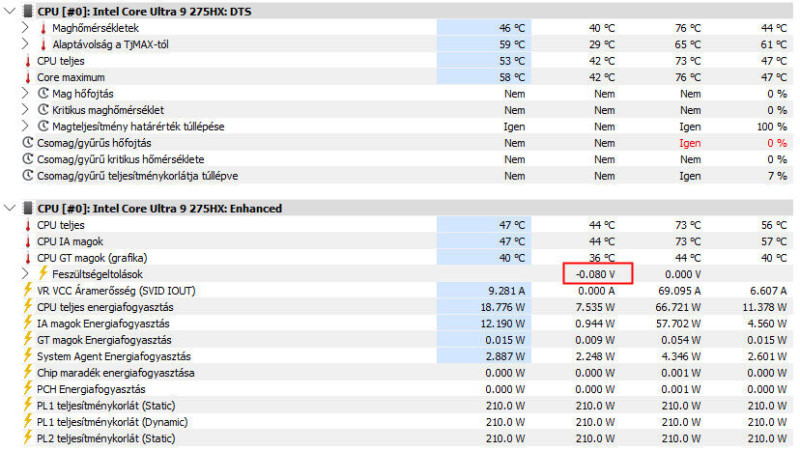Click the CPU chip icon of Enhanced header
This screenshot has width=800, height=451.
click(x=28, y=208)
